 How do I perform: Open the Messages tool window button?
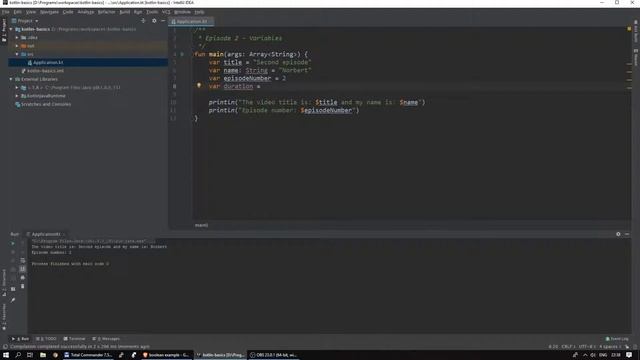(106, 339)
